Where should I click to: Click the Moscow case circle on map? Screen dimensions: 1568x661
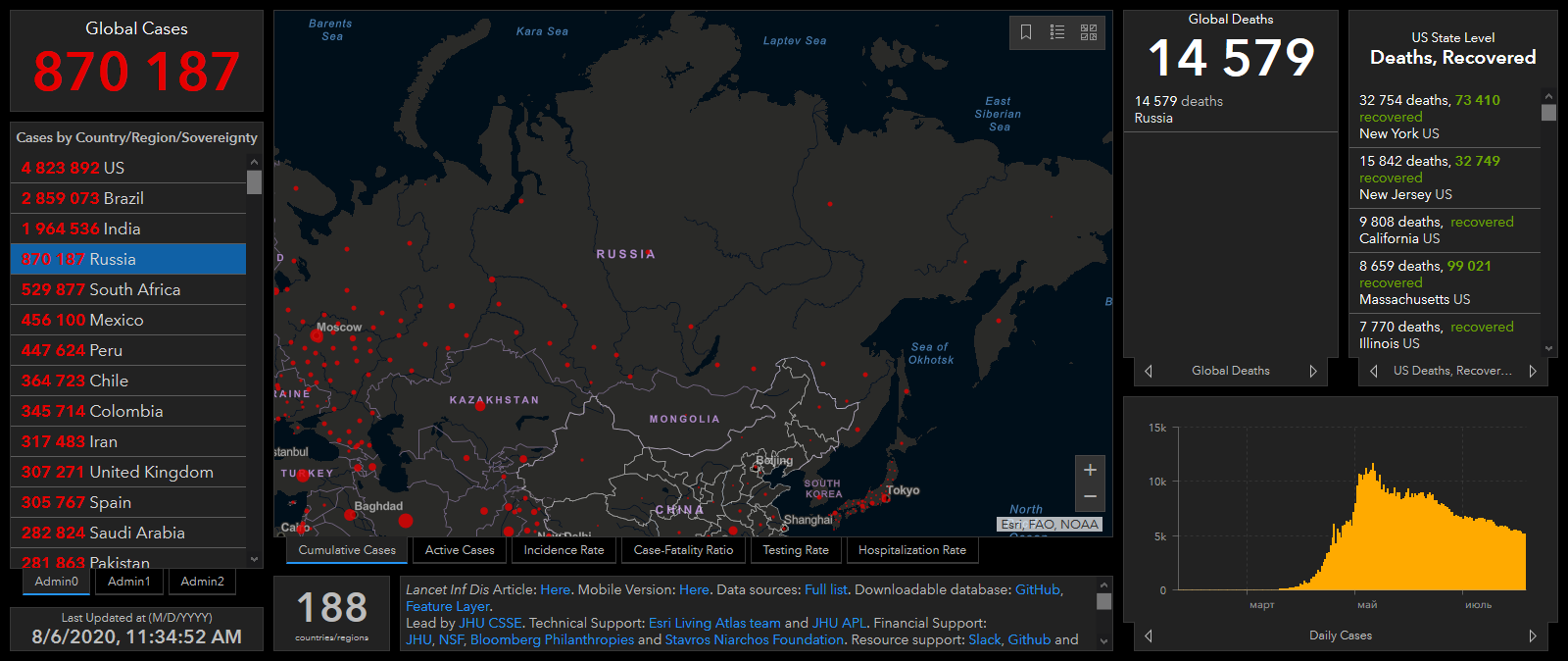[317, 336]
